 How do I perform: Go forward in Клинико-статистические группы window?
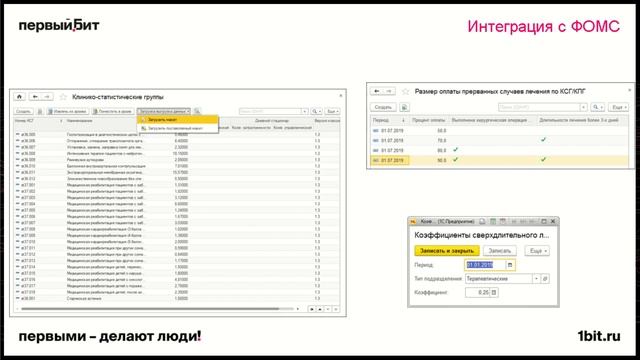pyautogui.click(x=47, y=97)
